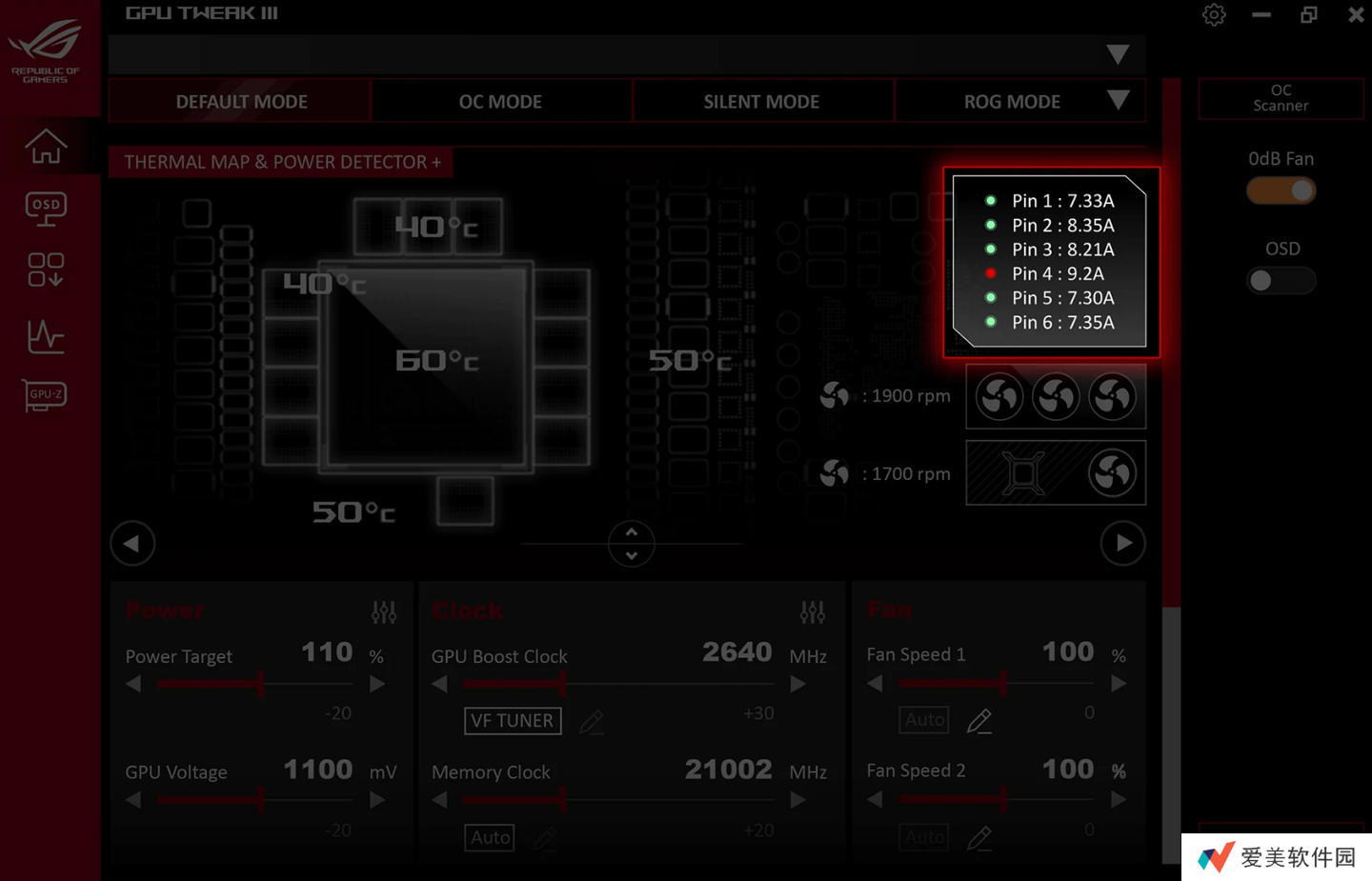Toggle the 0dB Fan switch
Screen dimensions: 1372x881
[1281, 190]
